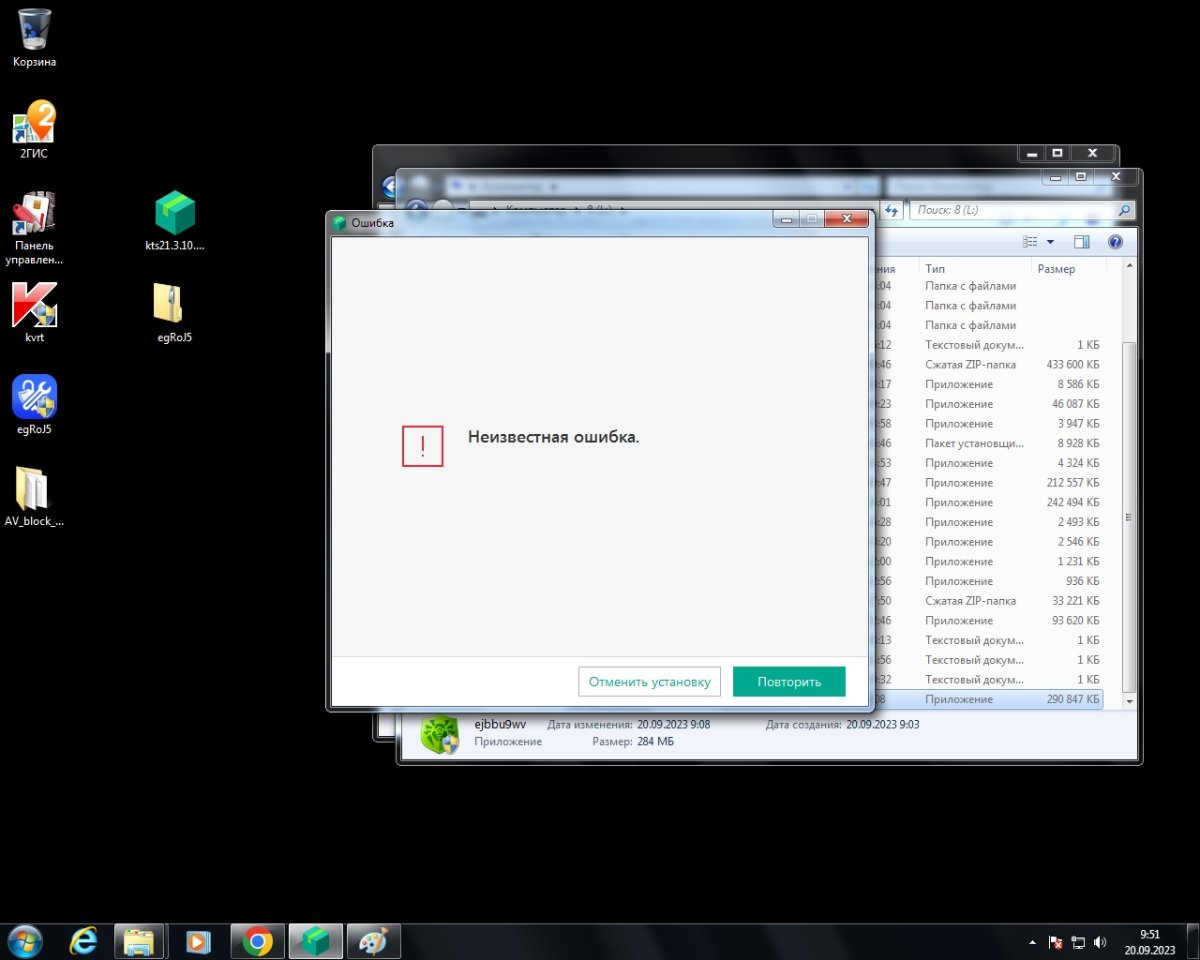Viewport: 1200px width, 960px height.
Task: Open Windows Media Player from the taskbar
Action: 198,941
